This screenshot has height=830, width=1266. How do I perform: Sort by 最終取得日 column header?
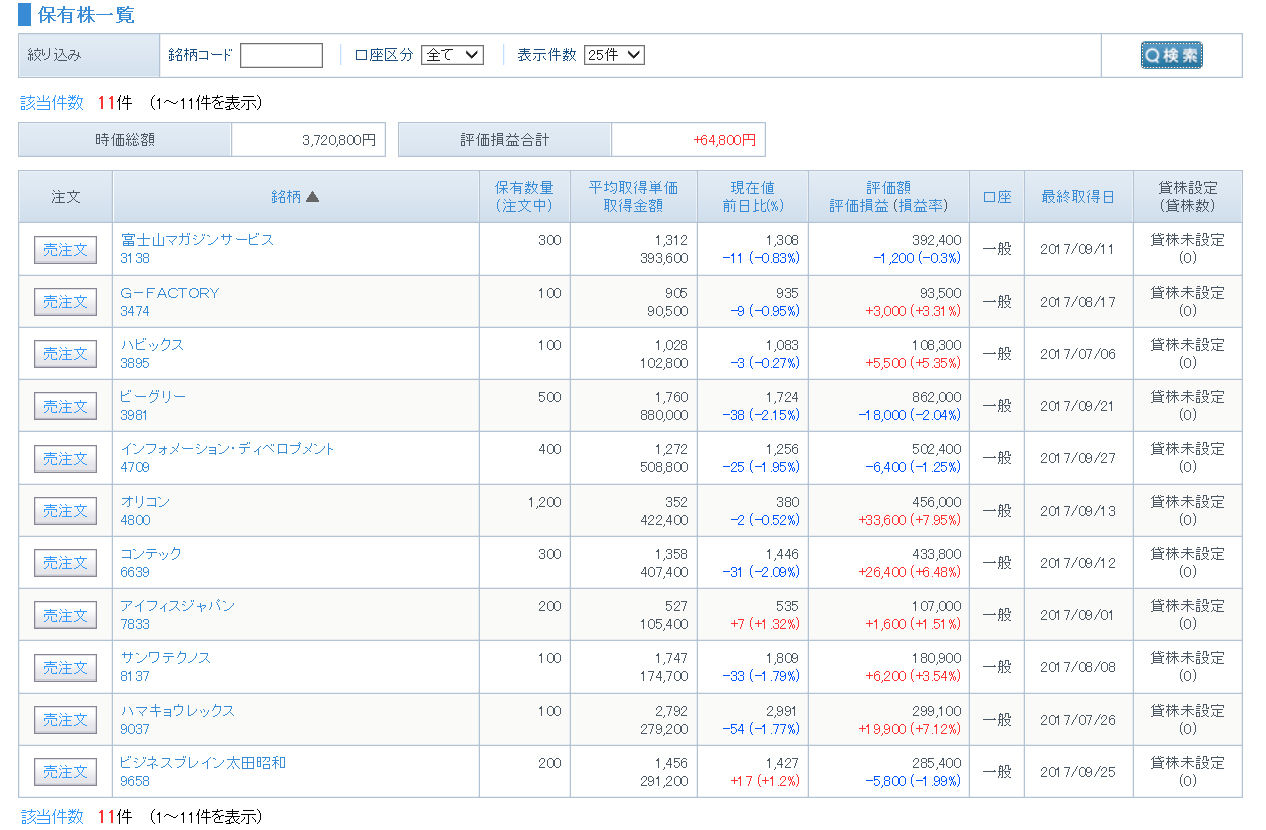[1078, 197]
